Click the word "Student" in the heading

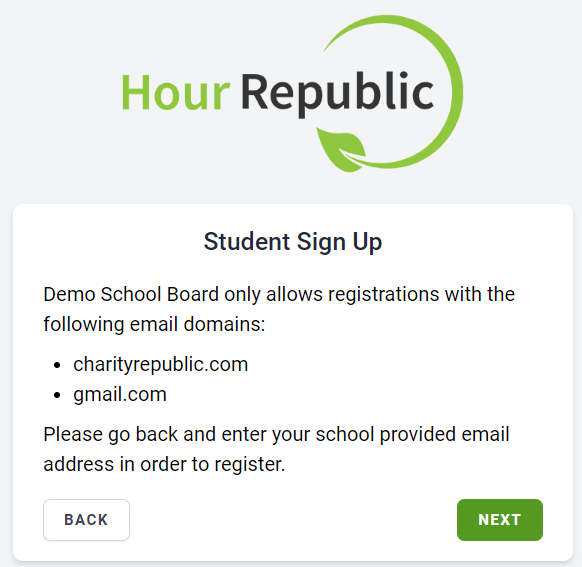[247, 242]
